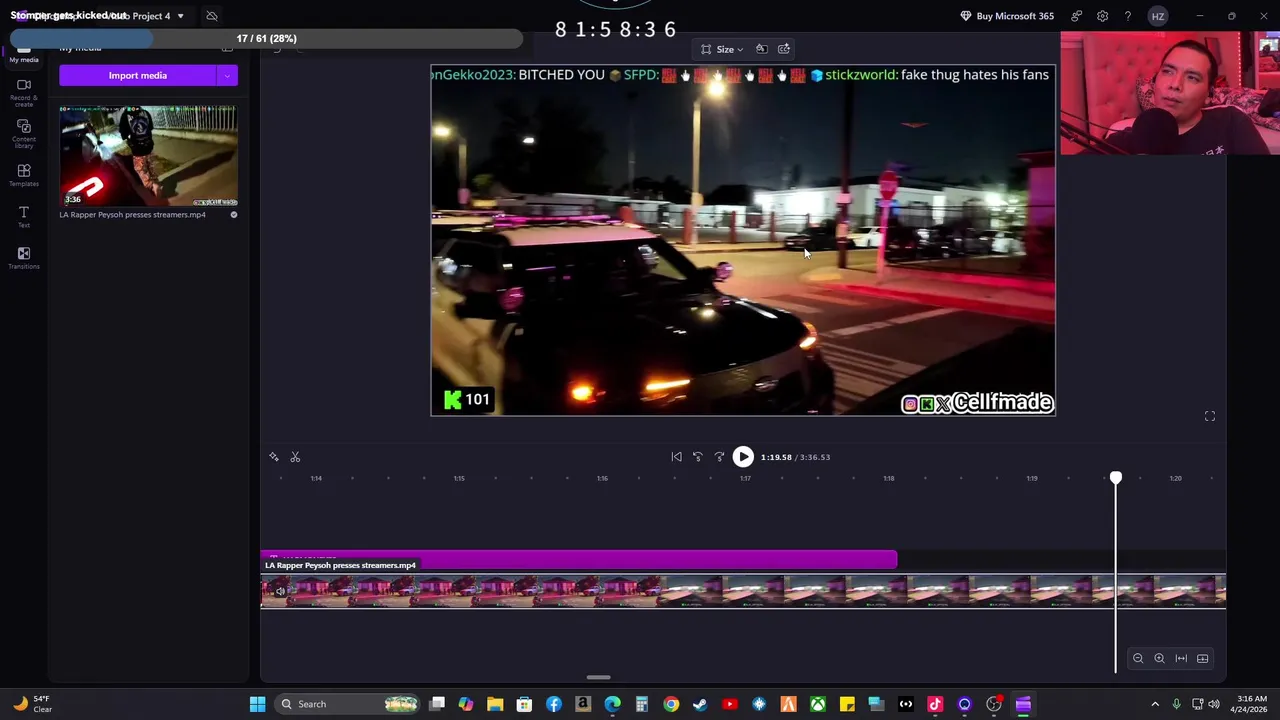The height and width of the screenshot is (720, 1280).
Task: Click the 1:19.58 current timecode
Action: click(776, 457)
